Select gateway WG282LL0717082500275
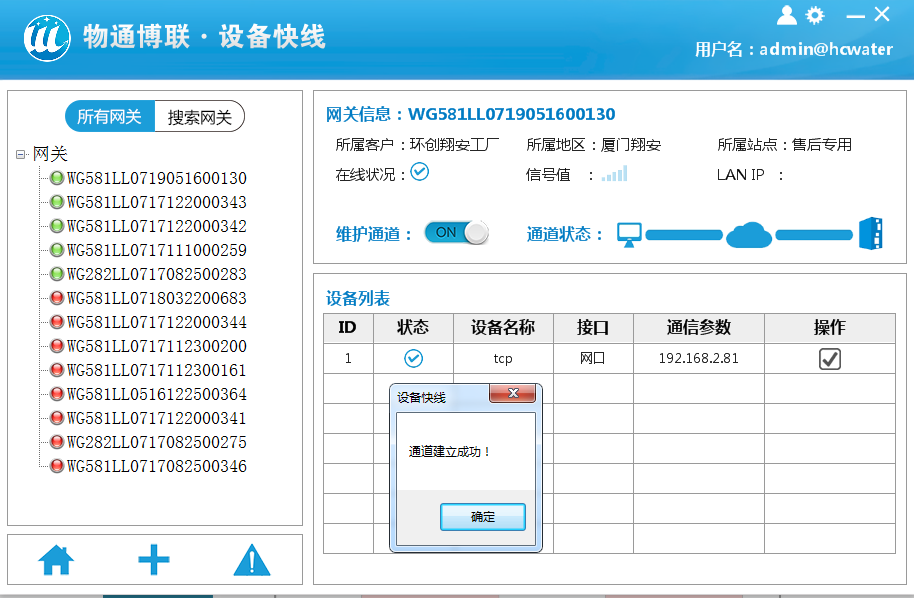Viewport: 914px width, 598px height. (x=156, y=442)
